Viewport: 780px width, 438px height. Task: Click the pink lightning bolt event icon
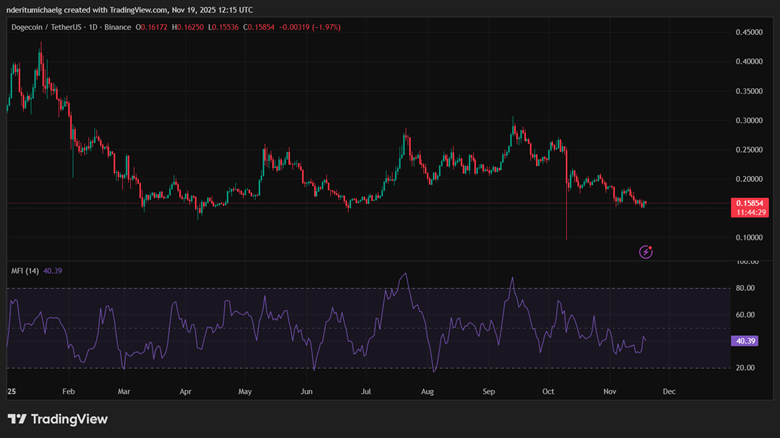(646, 251)
